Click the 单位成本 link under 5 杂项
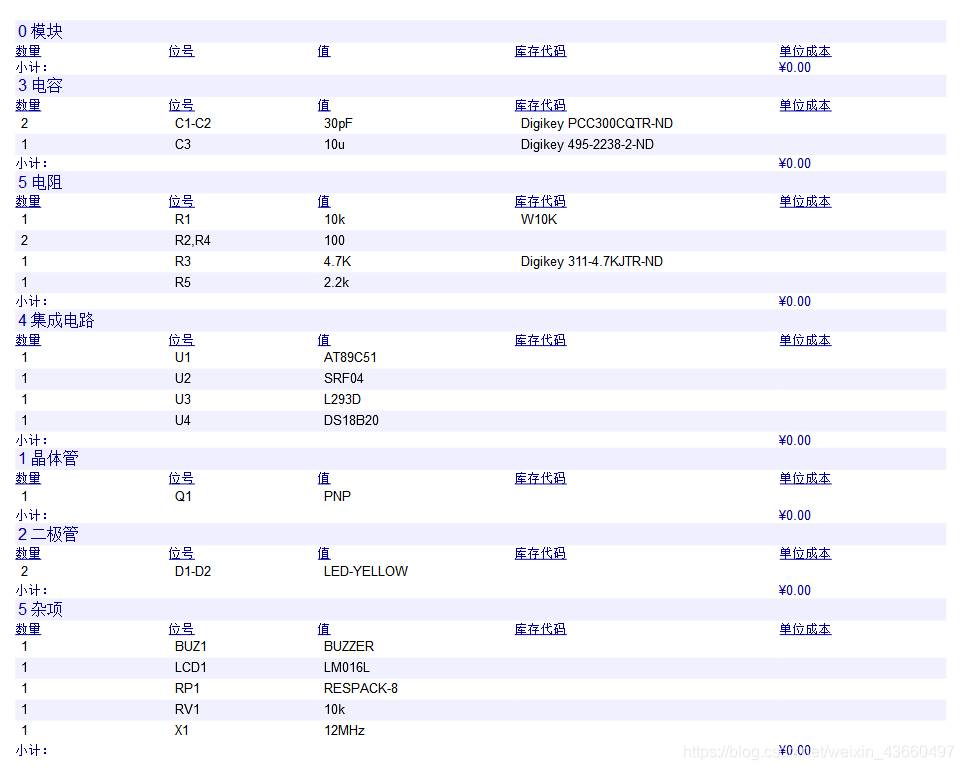The width and height of the screenshot is (964, 770). coord(805,629)
